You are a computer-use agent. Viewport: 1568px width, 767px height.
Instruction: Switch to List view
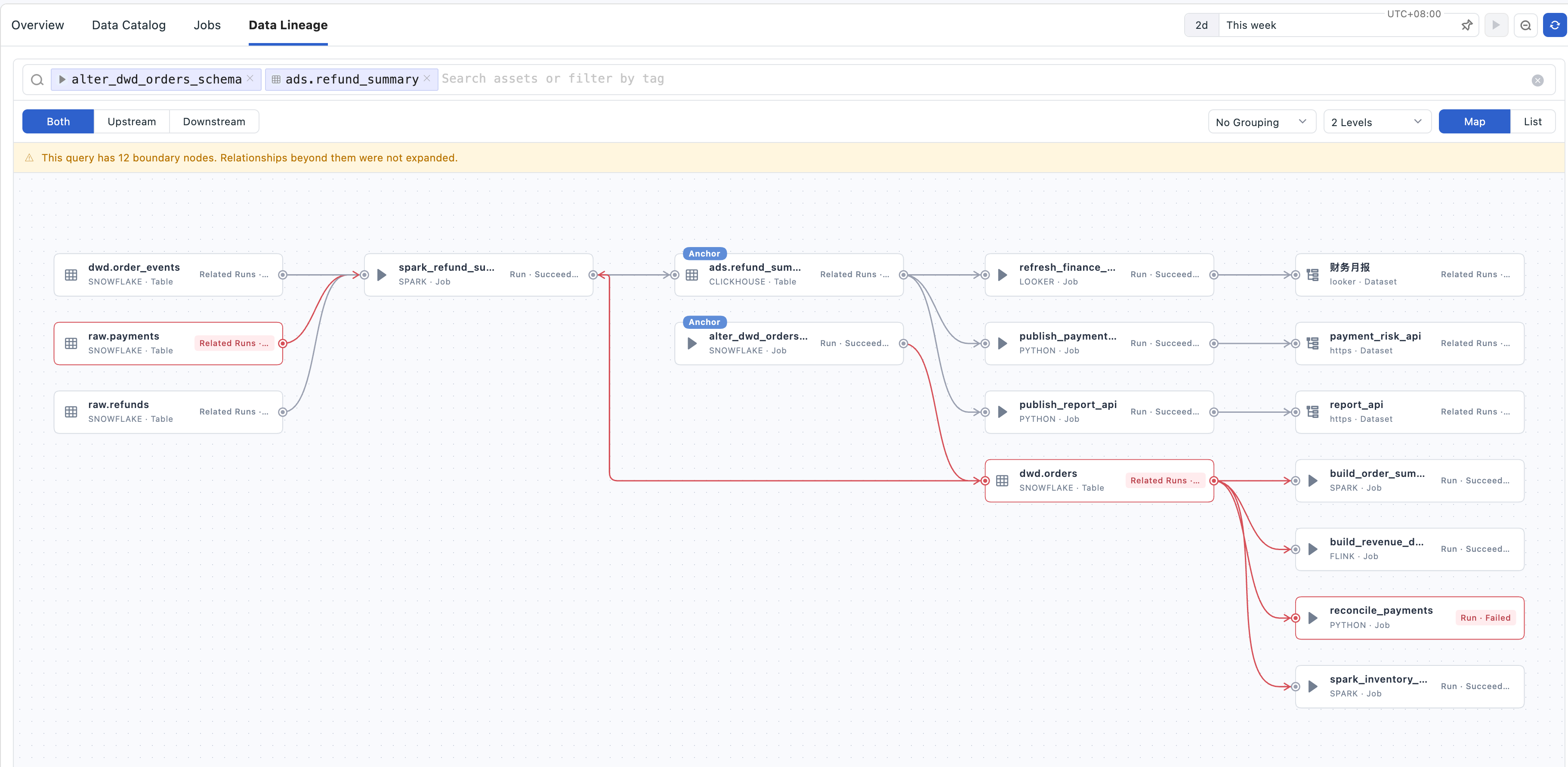tap(1533, 122)
